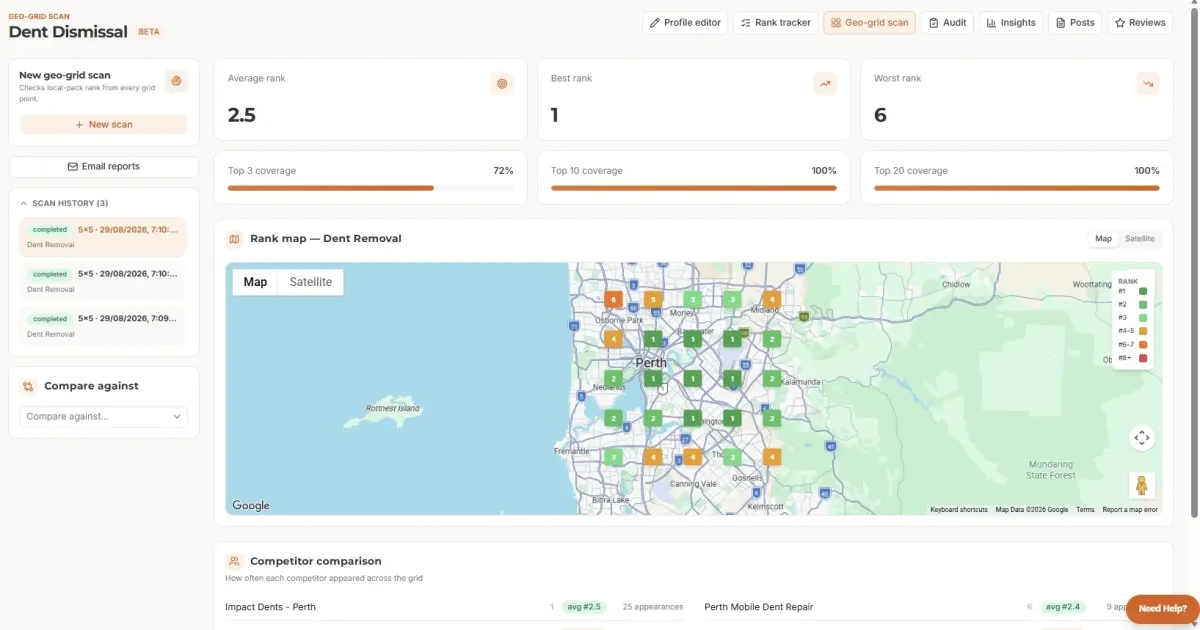Open the Reviews tab
1200x630 pixels.
(x=1139, y=22)
